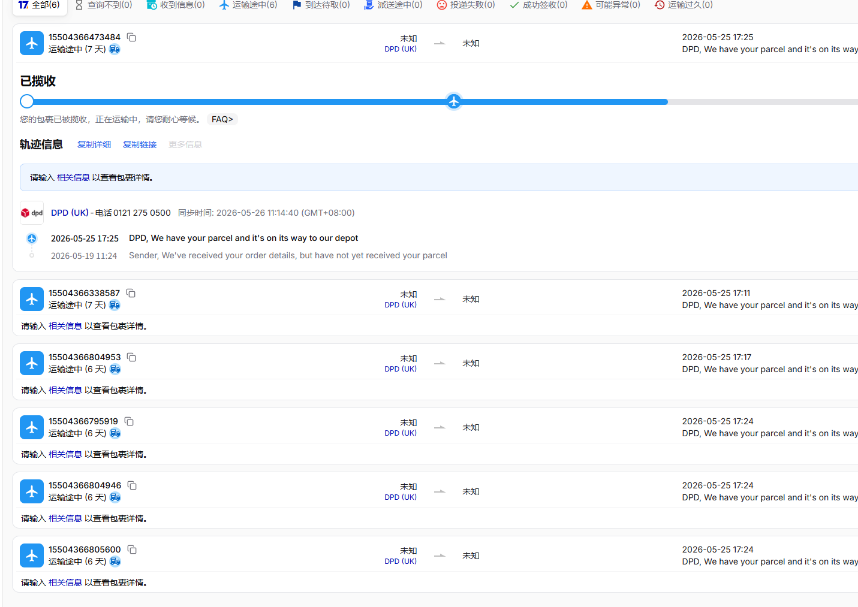Image resolution: width=858 pixels, height=607 pixels.
Task: Open the 可能异常(0) tab
Action: coord(611,5)
